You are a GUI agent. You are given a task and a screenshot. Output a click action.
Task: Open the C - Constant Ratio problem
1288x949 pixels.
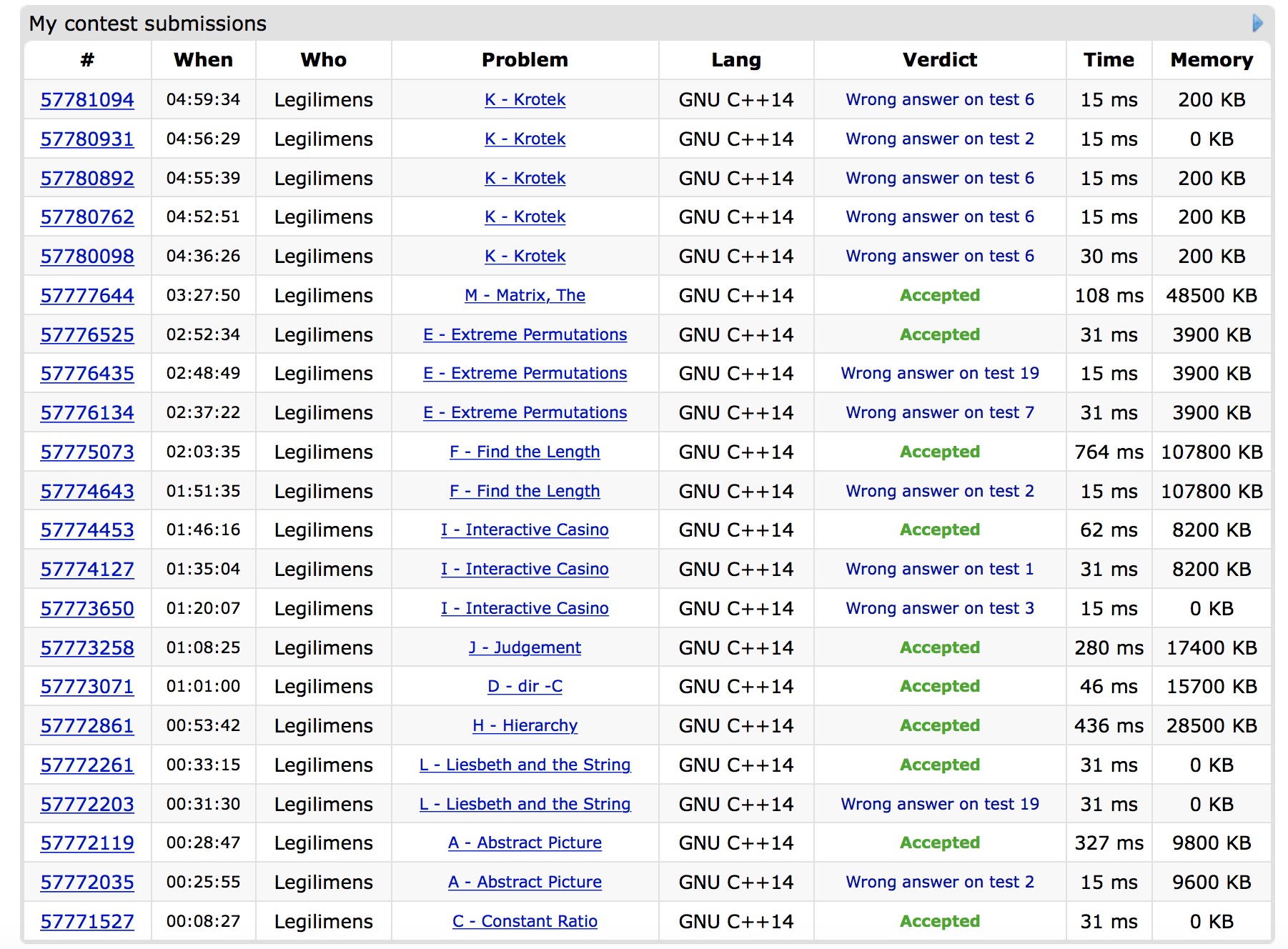click(x=525, y=922)
